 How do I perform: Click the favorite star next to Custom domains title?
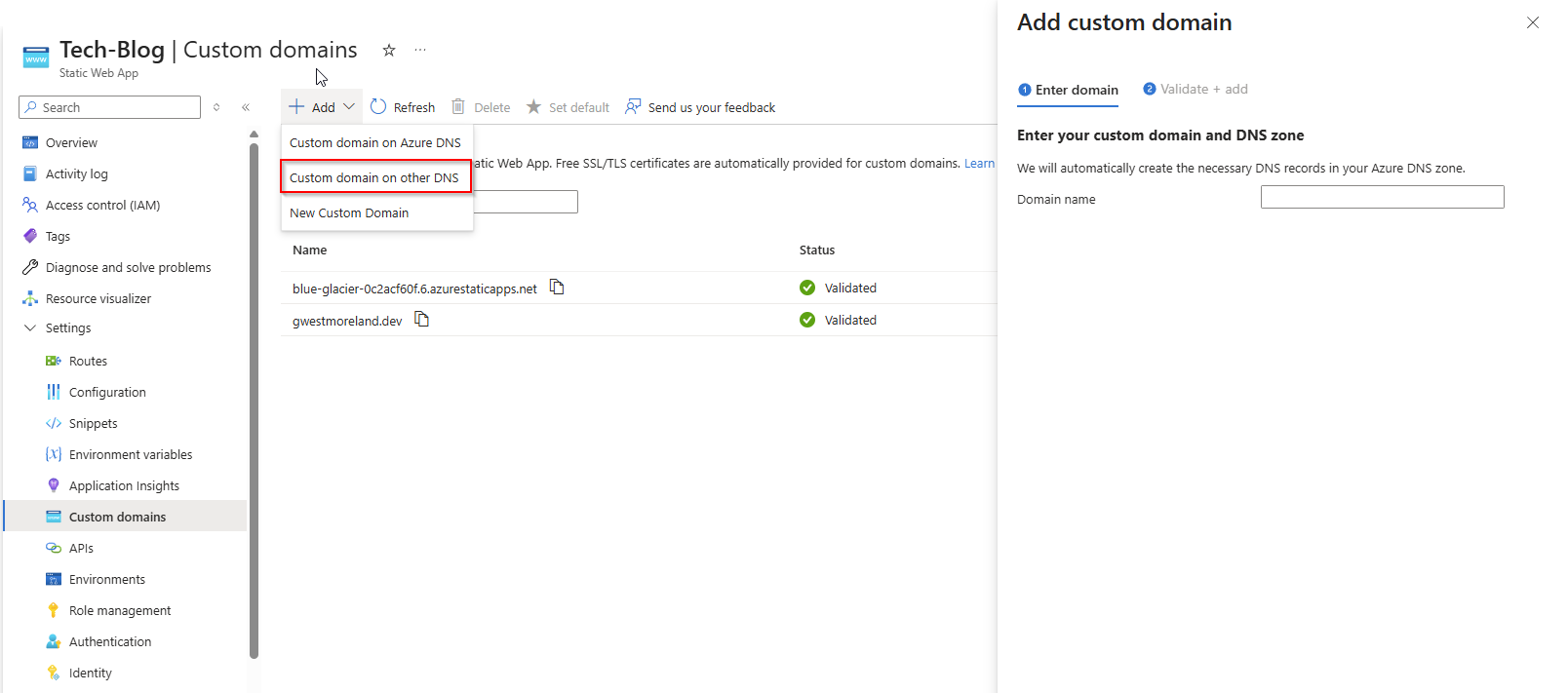[389, 50]
